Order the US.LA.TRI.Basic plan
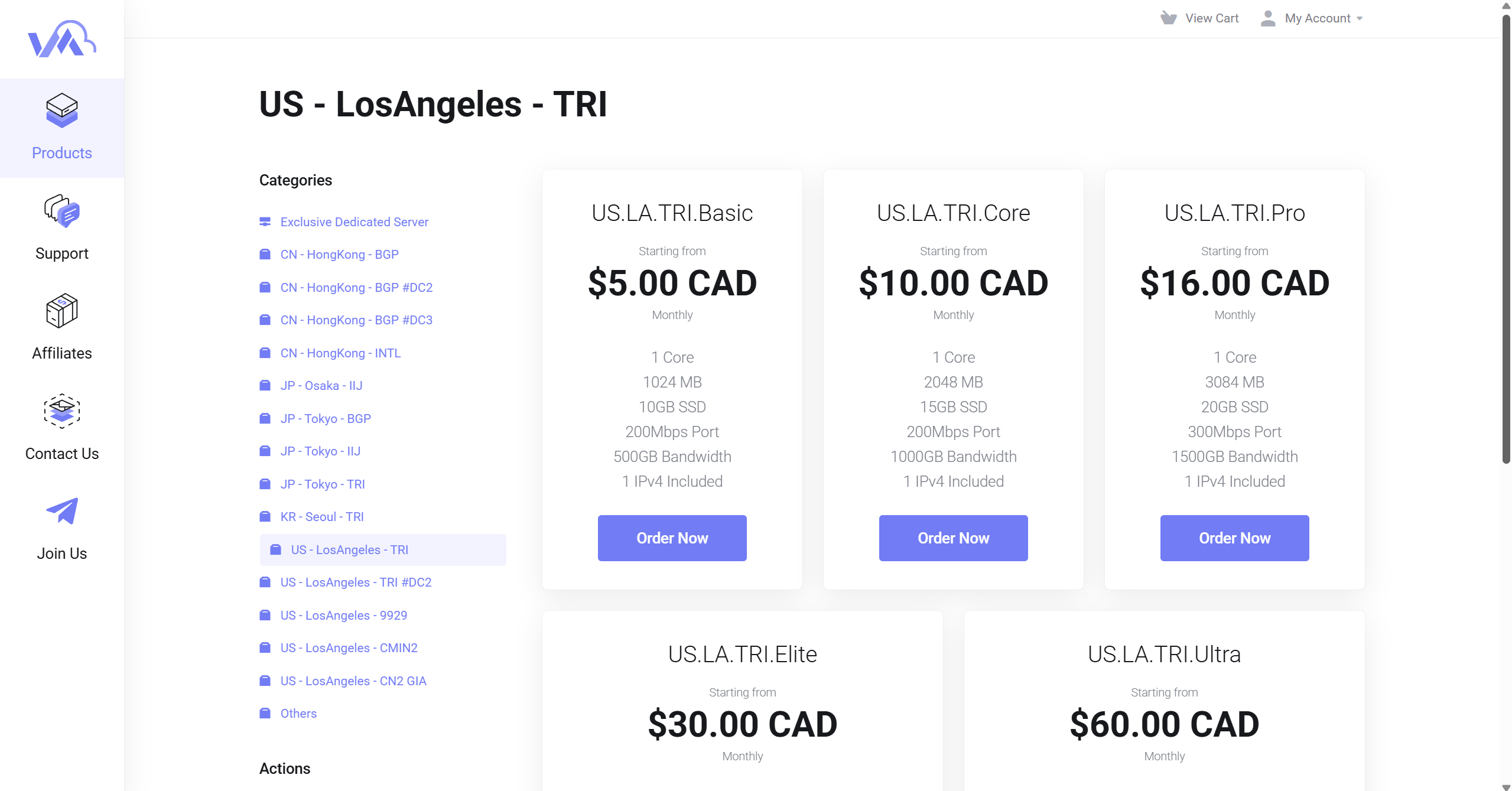The width and height of the screenshot is (1512, 791). pos(672,538)
